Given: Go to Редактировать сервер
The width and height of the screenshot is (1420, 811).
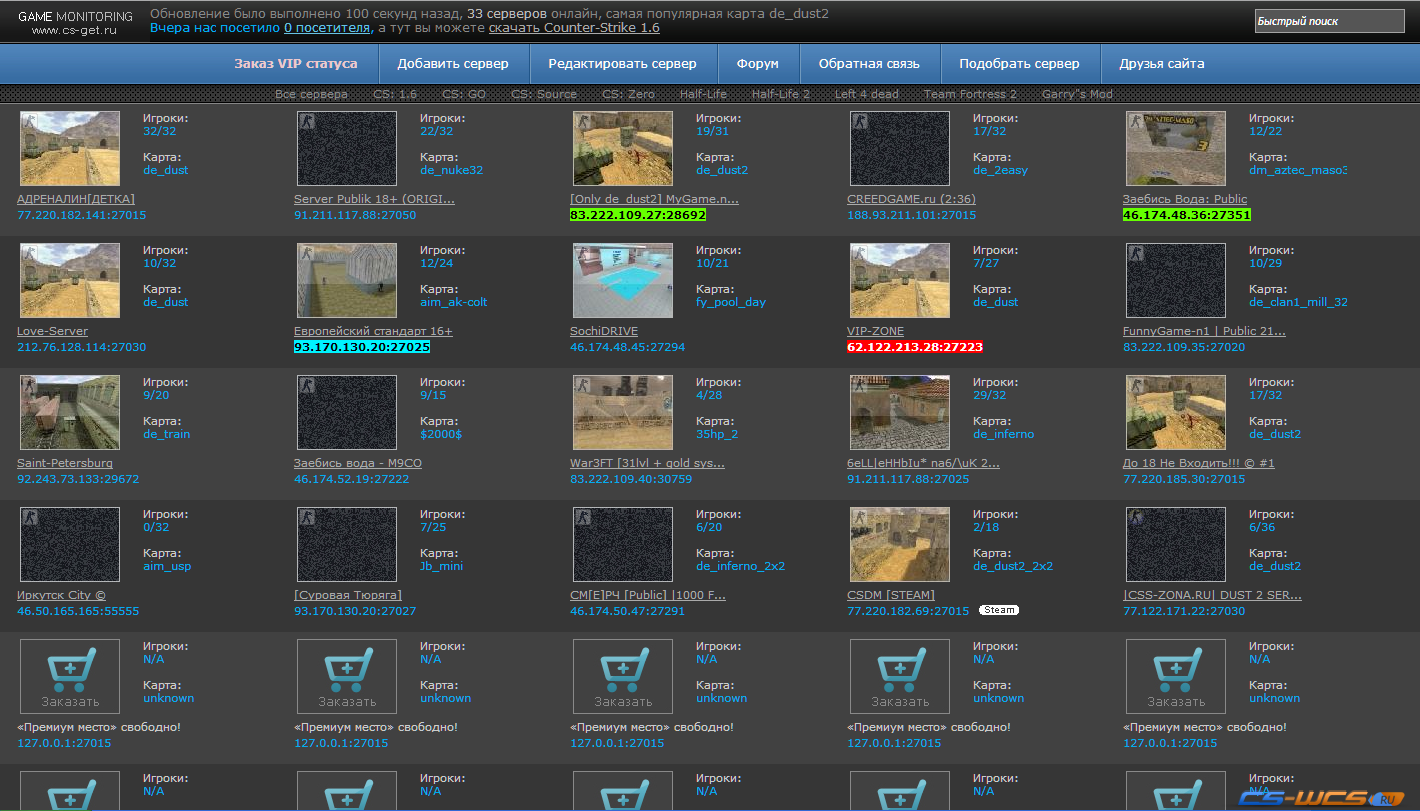Looking at the screenshot, I should 622,63.
